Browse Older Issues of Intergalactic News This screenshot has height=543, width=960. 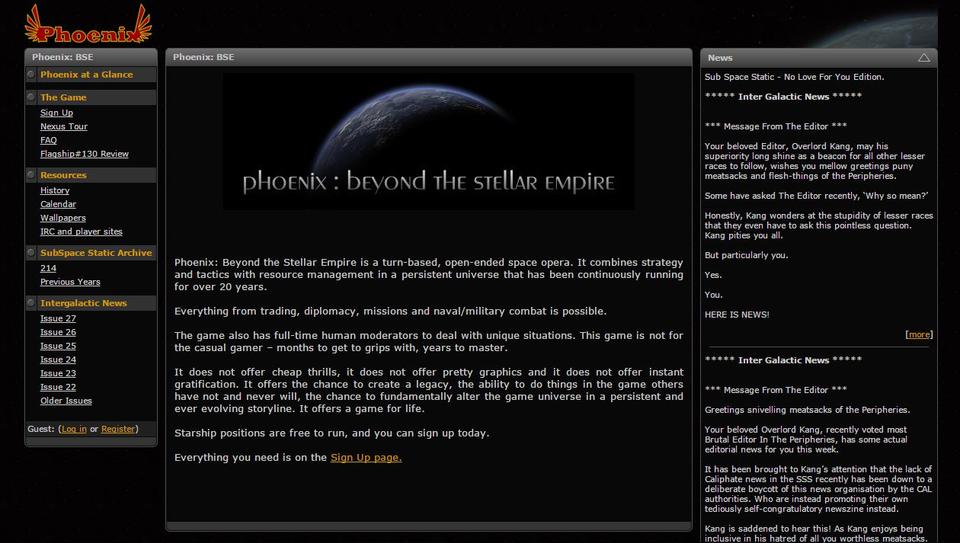tap(66, 401)
